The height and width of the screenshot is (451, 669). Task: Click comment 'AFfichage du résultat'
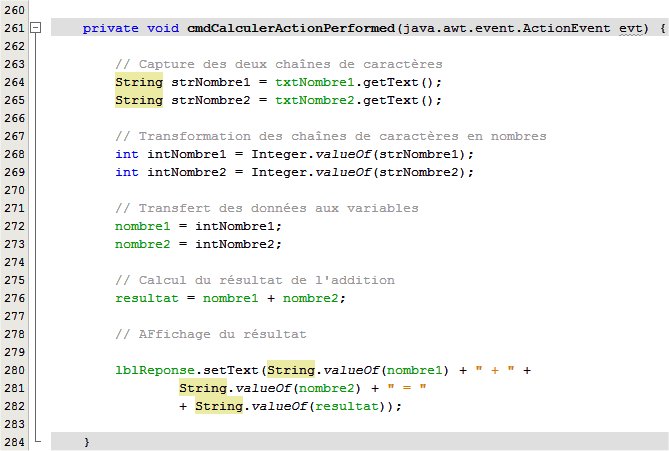(x=211, y=334)
